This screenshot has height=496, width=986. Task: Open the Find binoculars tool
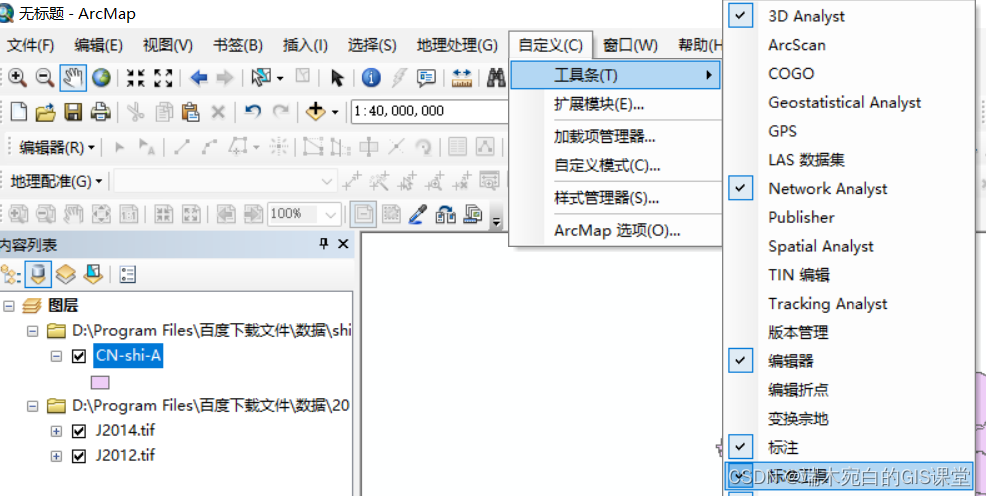tap(497, 77)
